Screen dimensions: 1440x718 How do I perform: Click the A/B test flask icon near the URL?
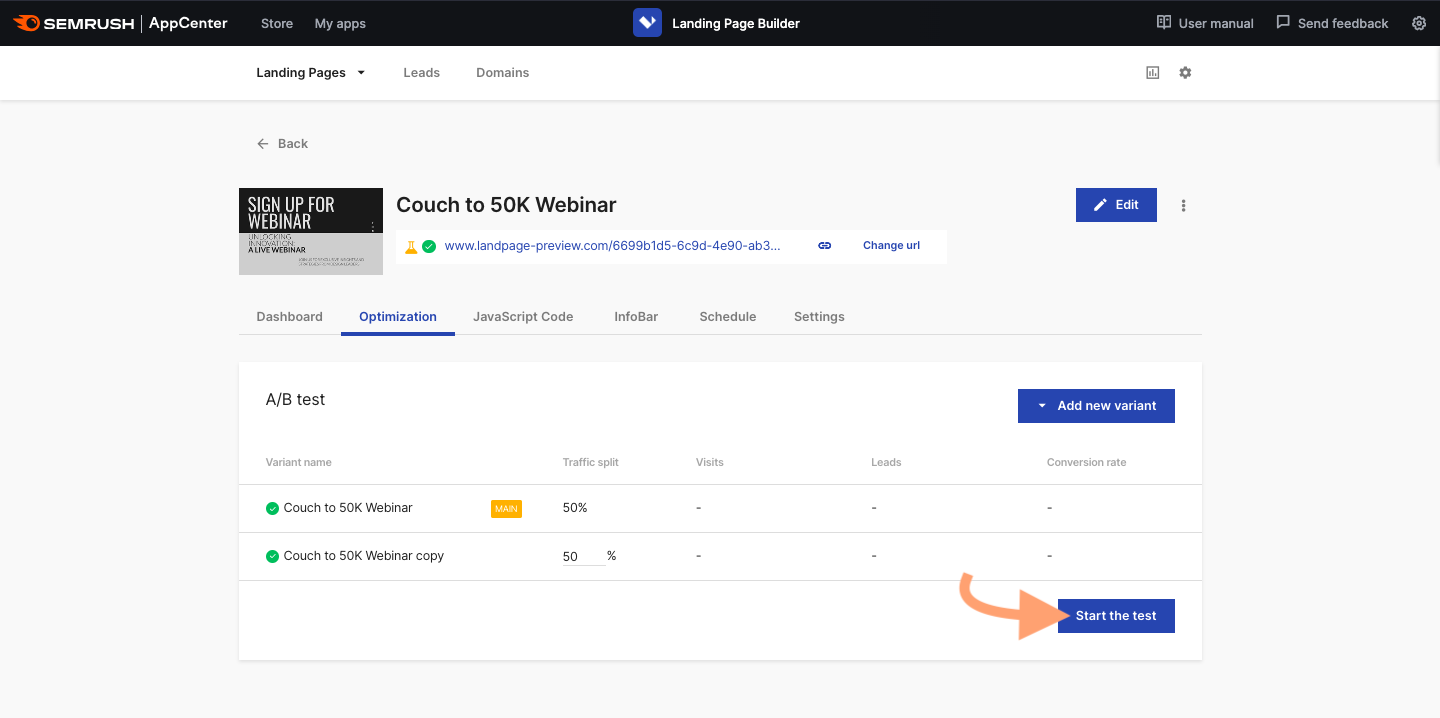(413, 245)
